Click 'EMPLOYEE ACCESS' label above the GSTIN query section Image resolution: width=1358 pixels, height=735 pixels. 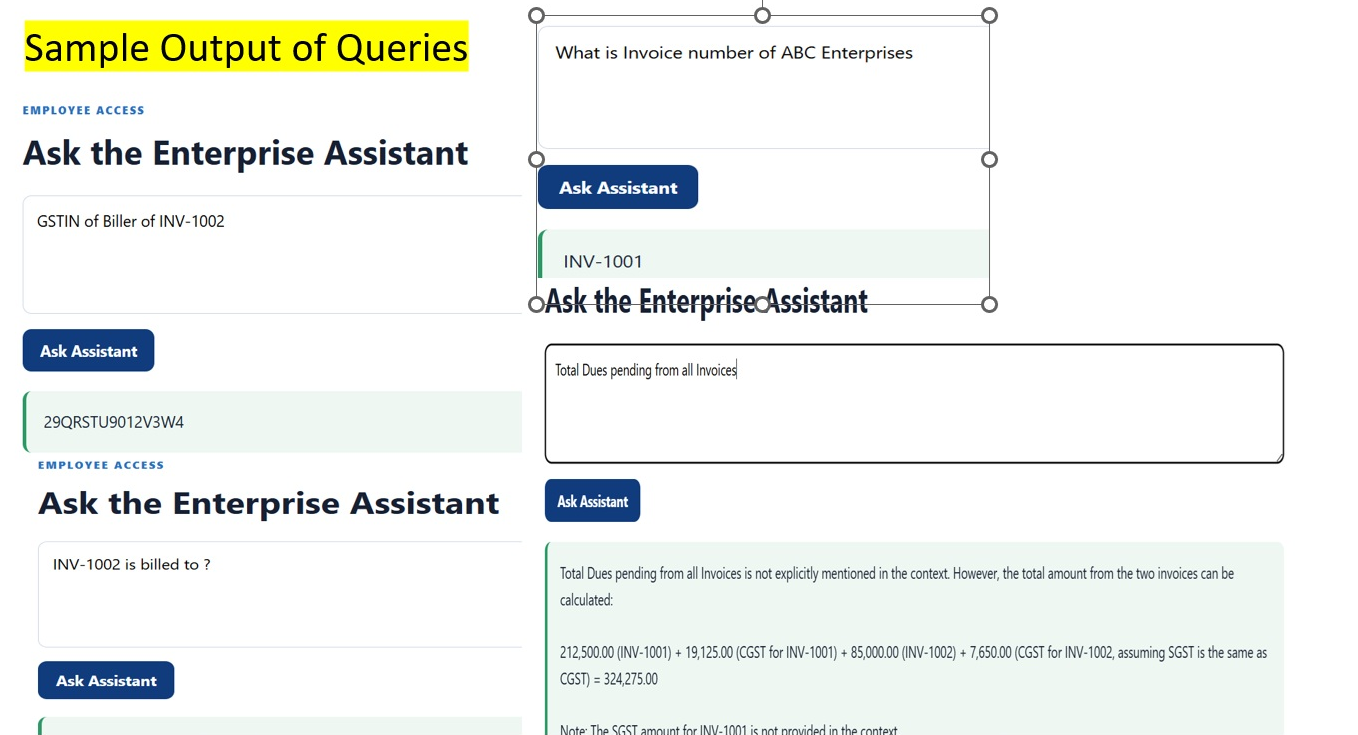pyautogui.click(x=84, y=110)
